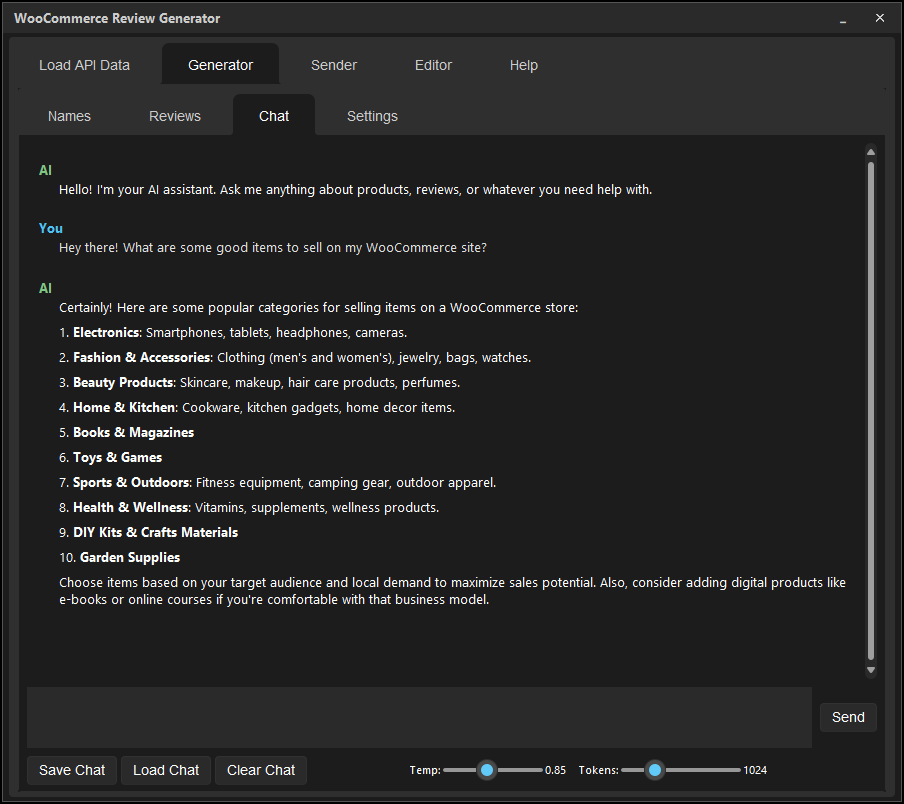904x804 pixels.
Task: Switch to the Names sub-tab
Action: 69,116
